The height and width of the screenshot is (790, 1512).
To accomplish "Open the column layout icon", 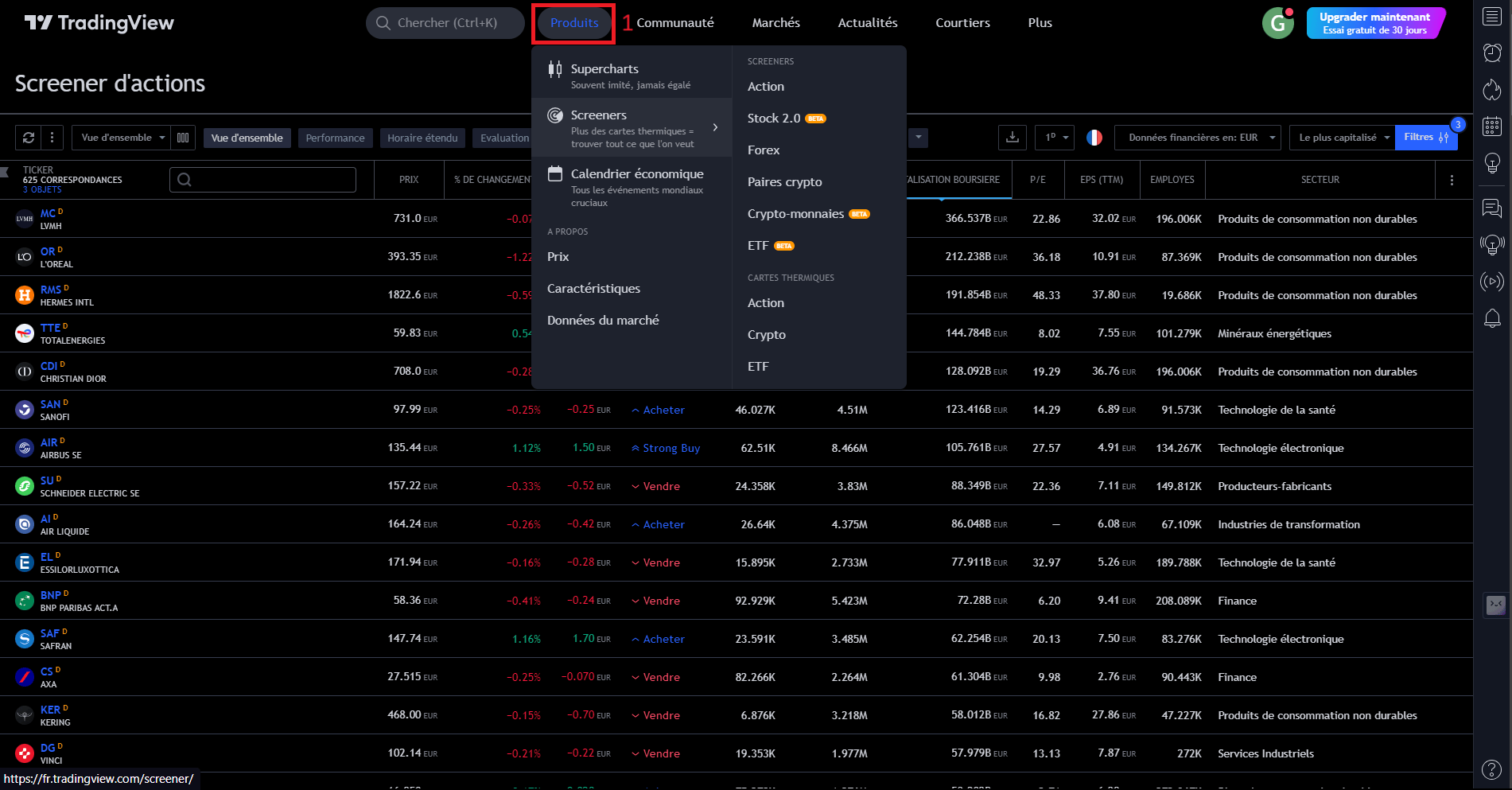I will (183, 138).
